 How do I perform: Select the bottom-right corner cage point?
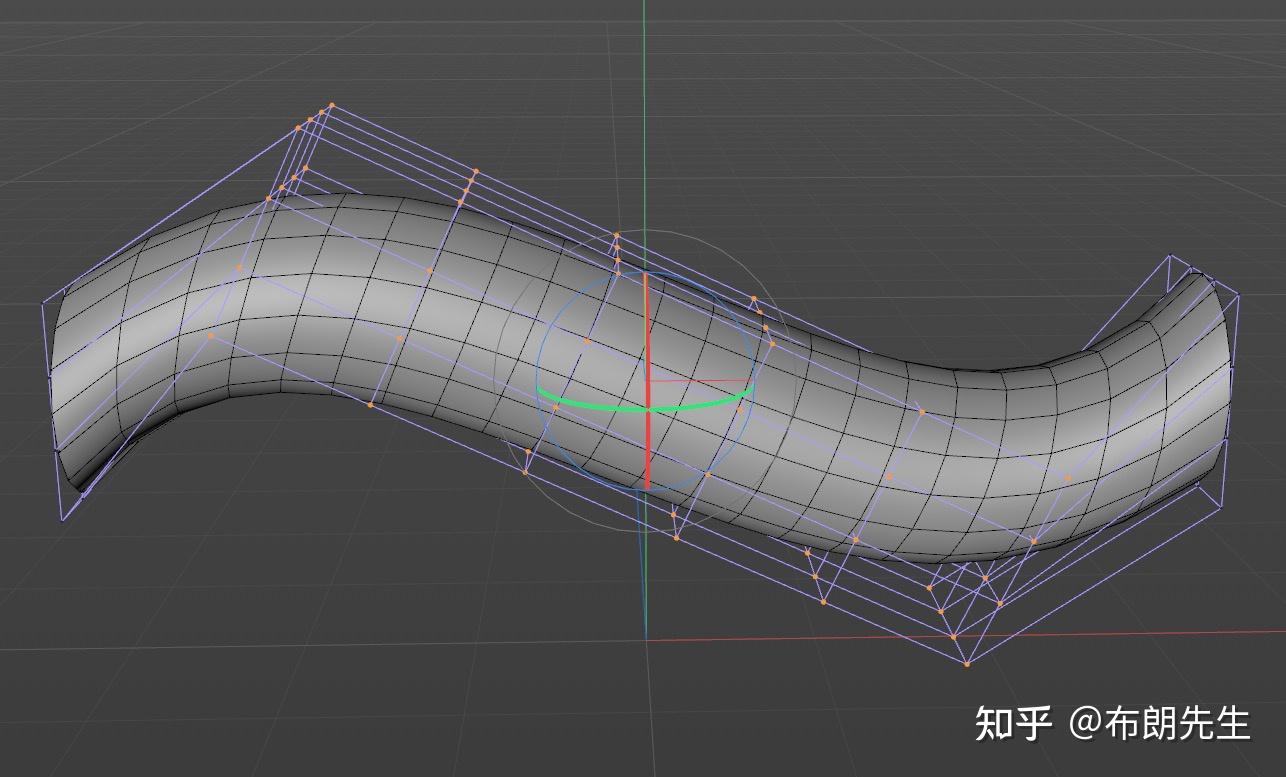(968, 662)
